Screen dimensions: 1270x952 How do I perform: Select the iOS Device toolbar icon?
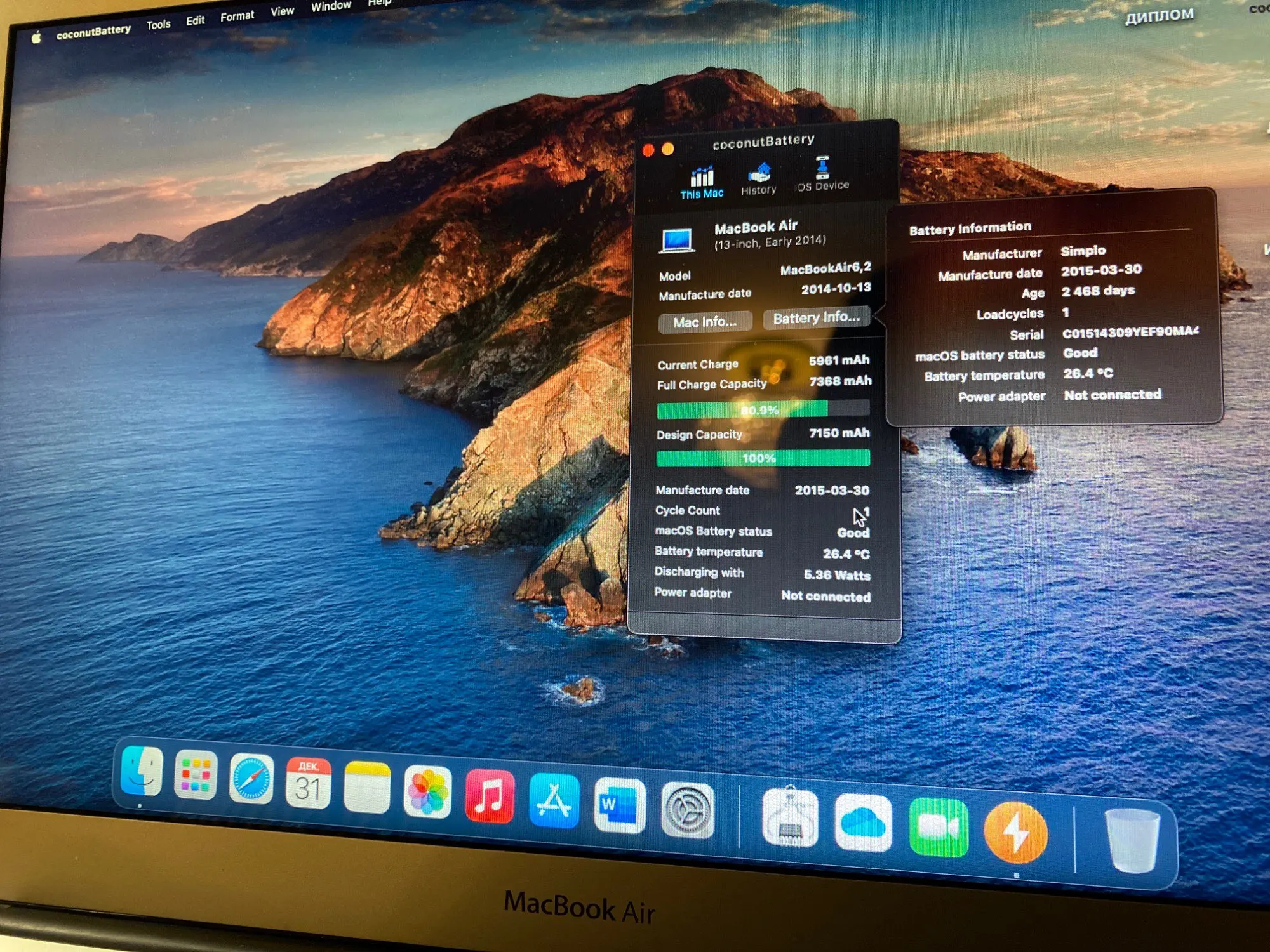pyautogui.click(x=822, y=174)
